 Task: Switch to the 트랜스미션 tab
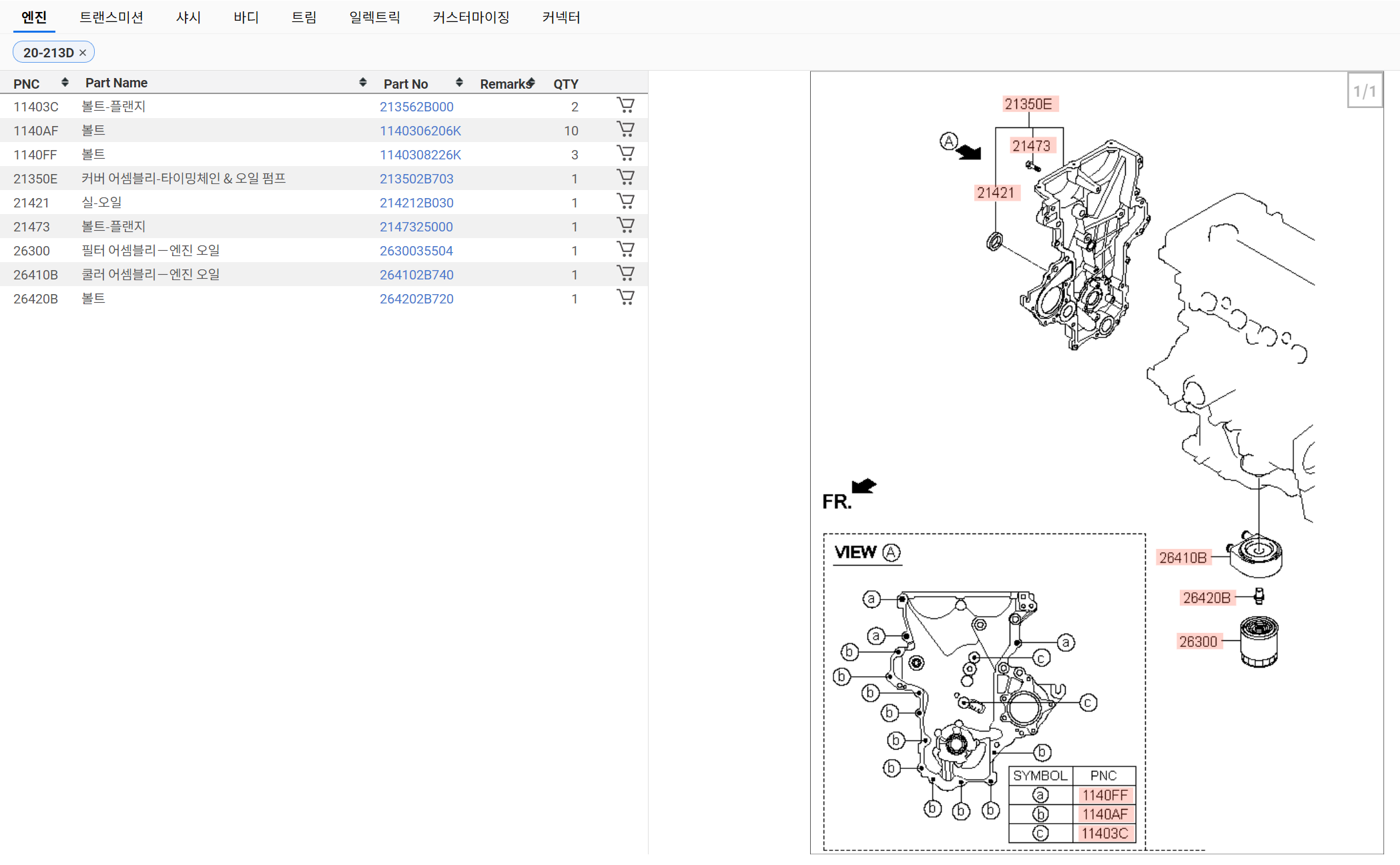[111, 17]
